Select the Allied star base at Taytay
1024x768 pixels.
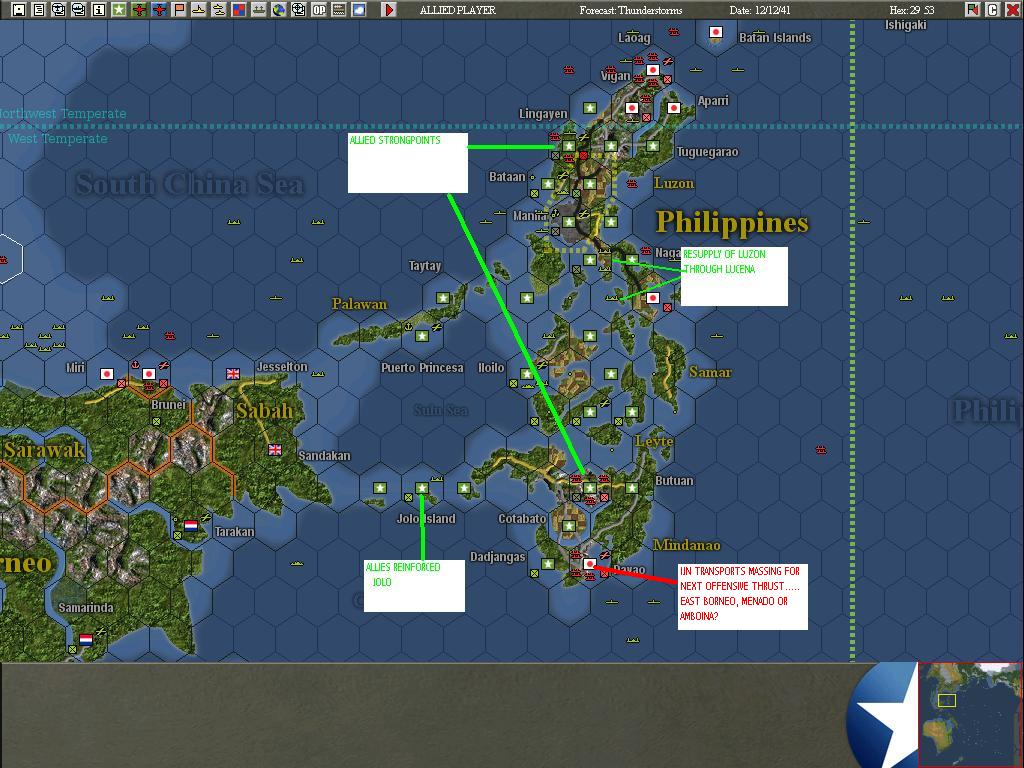443,298
